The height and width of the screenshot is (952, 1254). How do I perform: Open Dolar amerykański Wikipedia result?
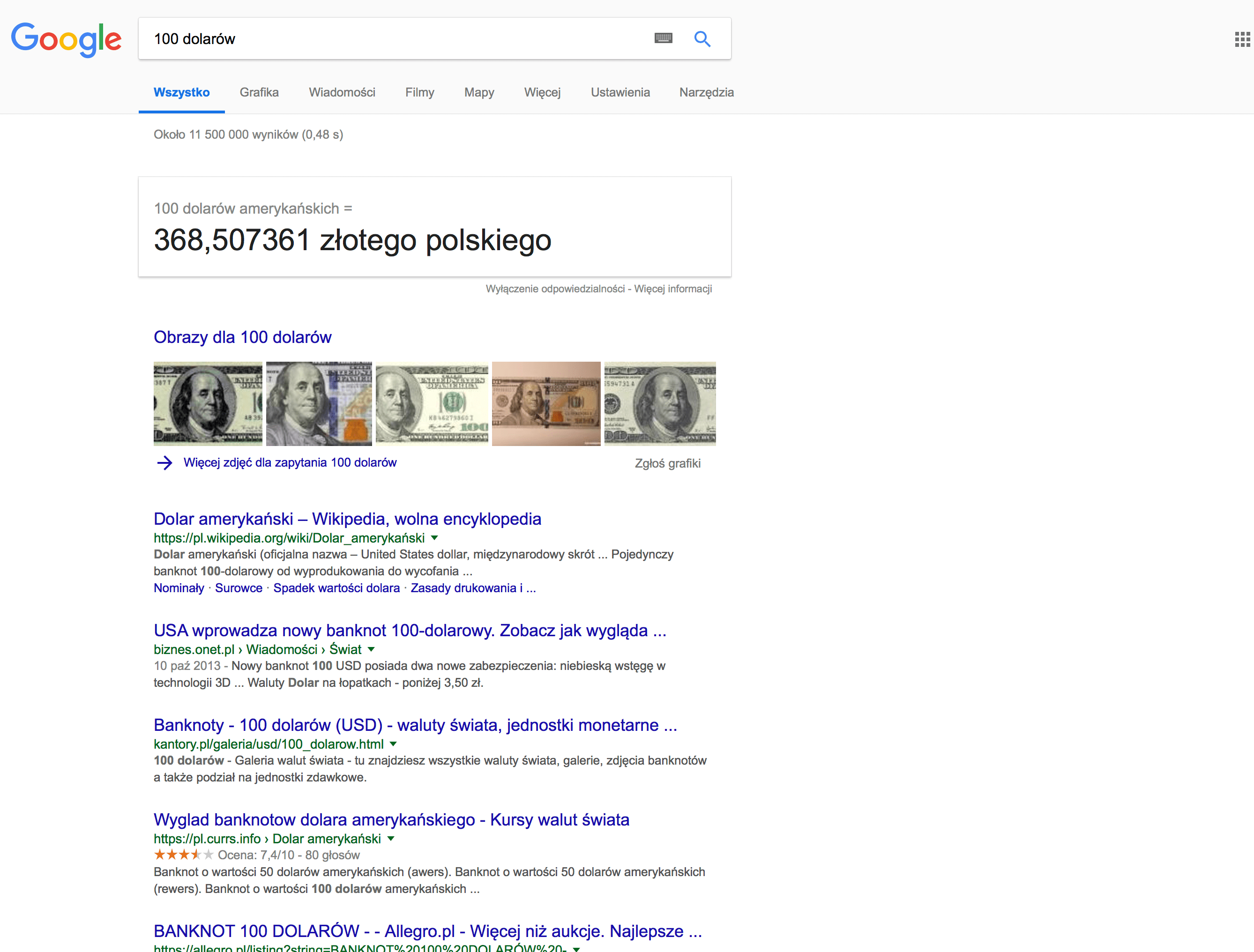pyautogui.click(x=348, y=519)
